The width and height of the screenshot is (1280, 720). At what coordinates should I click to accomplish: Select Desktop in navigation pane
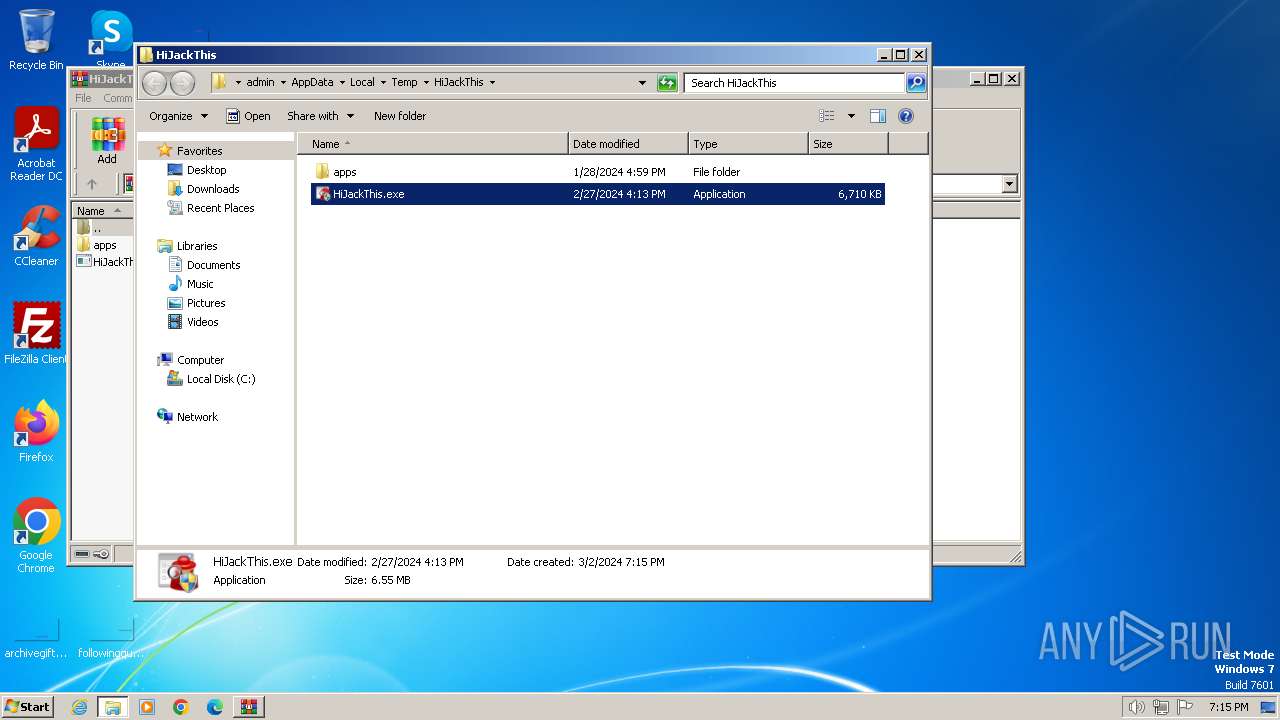point(206,170)
